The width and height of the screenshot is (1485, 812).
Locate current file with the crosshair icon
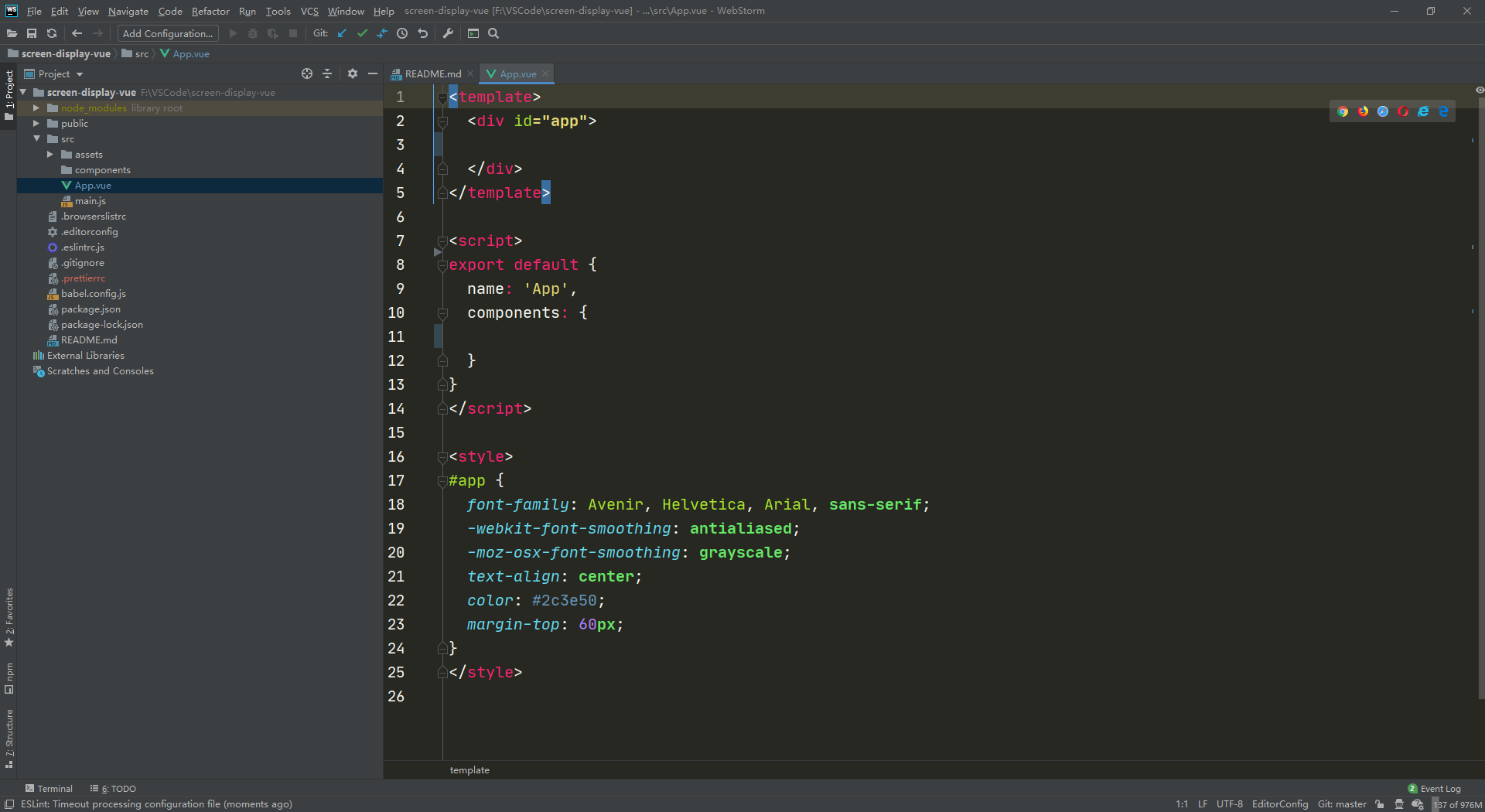pos(307,73)
